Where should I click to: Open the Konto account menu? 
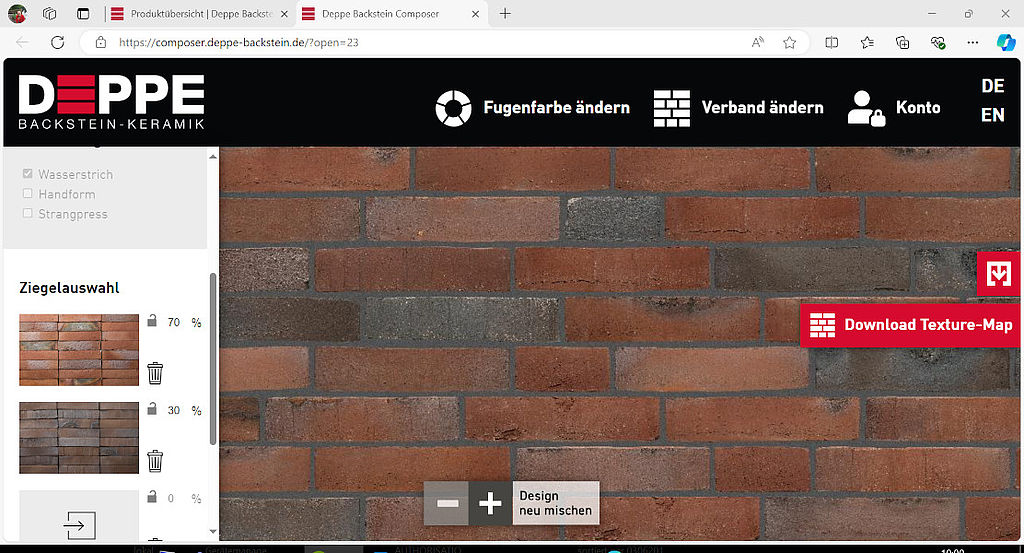(x=894, y=108)
